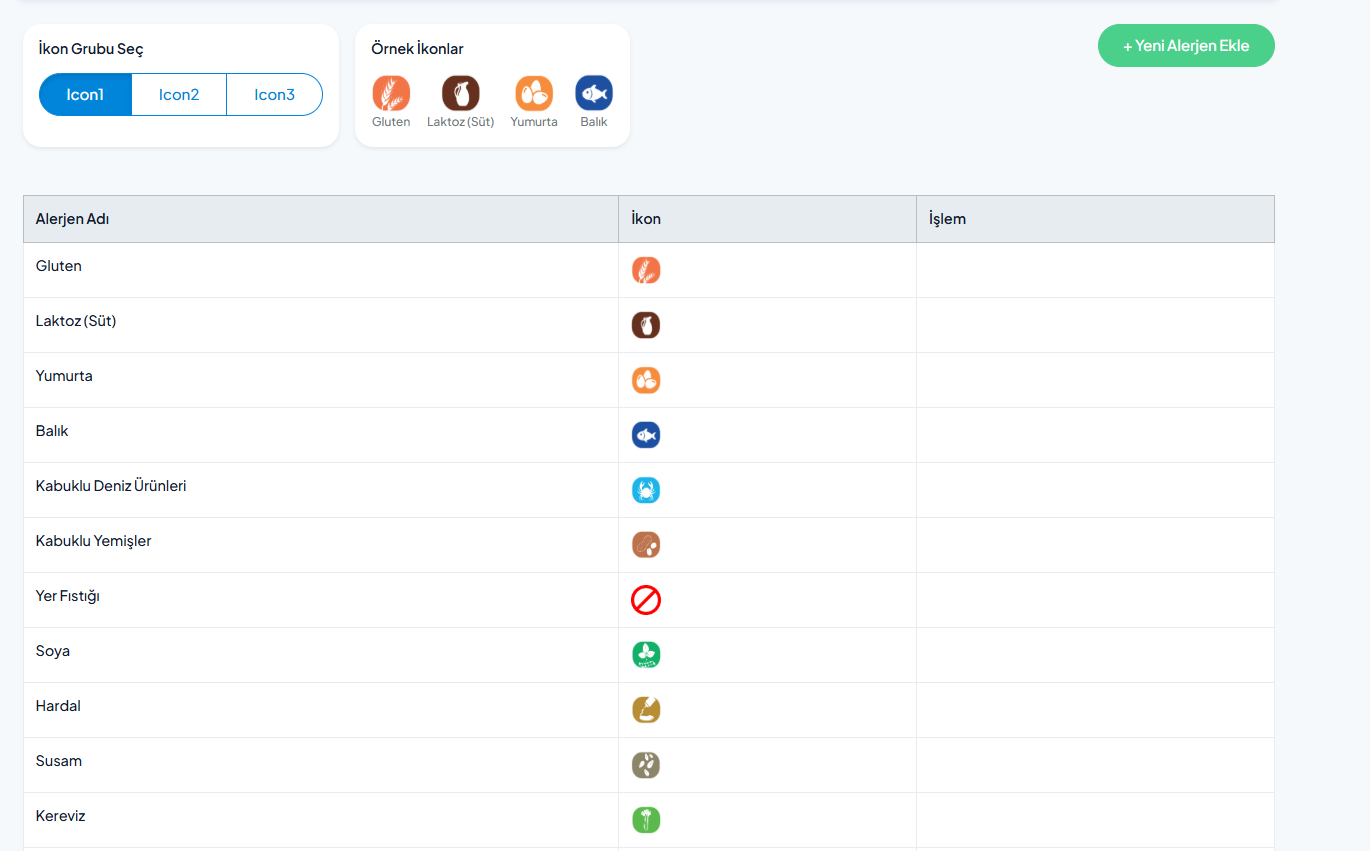The image size is (1370, 851).
Task: Click the wheat icon in Gluten row
Action: click(646, 270)
